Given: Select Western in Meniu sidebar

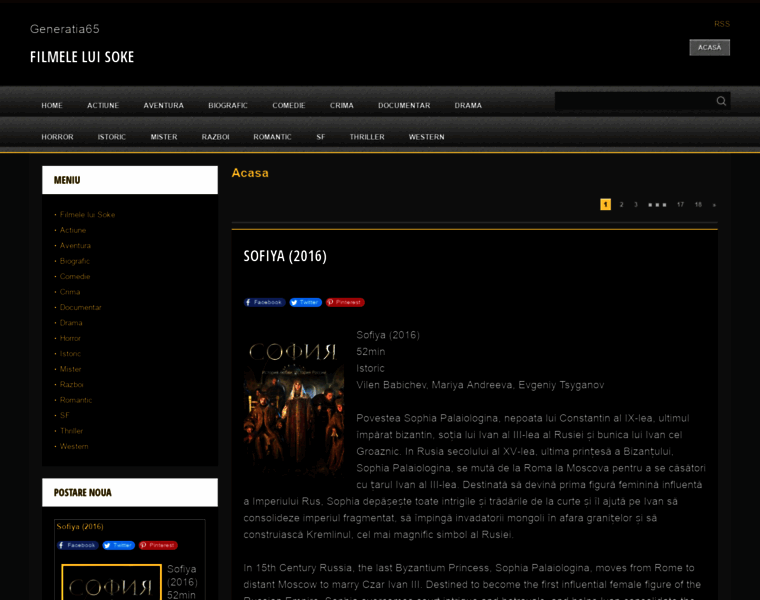Looking at the screenshot, I should pos(74,446).
